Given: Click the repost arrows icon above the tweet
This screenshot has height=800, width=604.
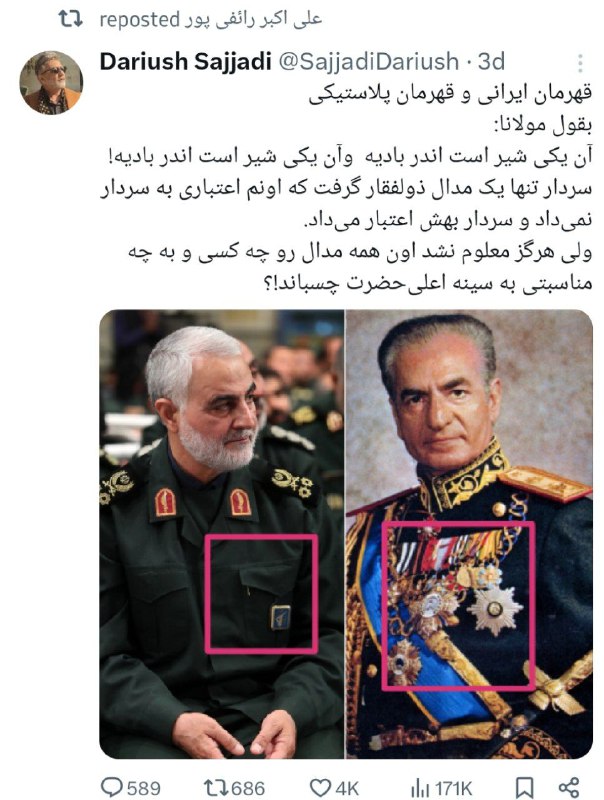Looking at the screenshot, I should (70, 19).
